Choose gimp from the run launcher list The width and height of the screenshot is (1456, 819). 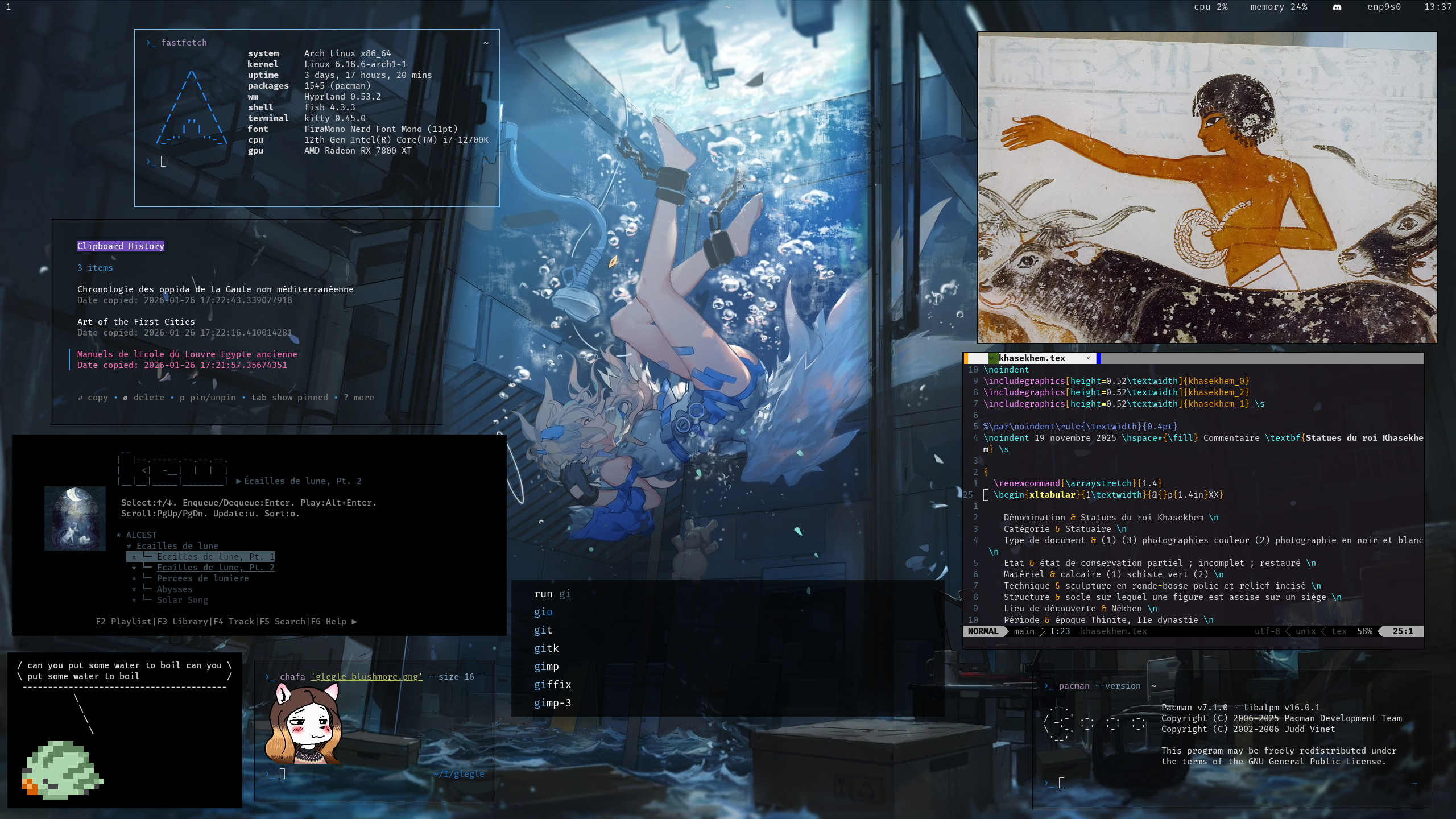click(546, 667)
